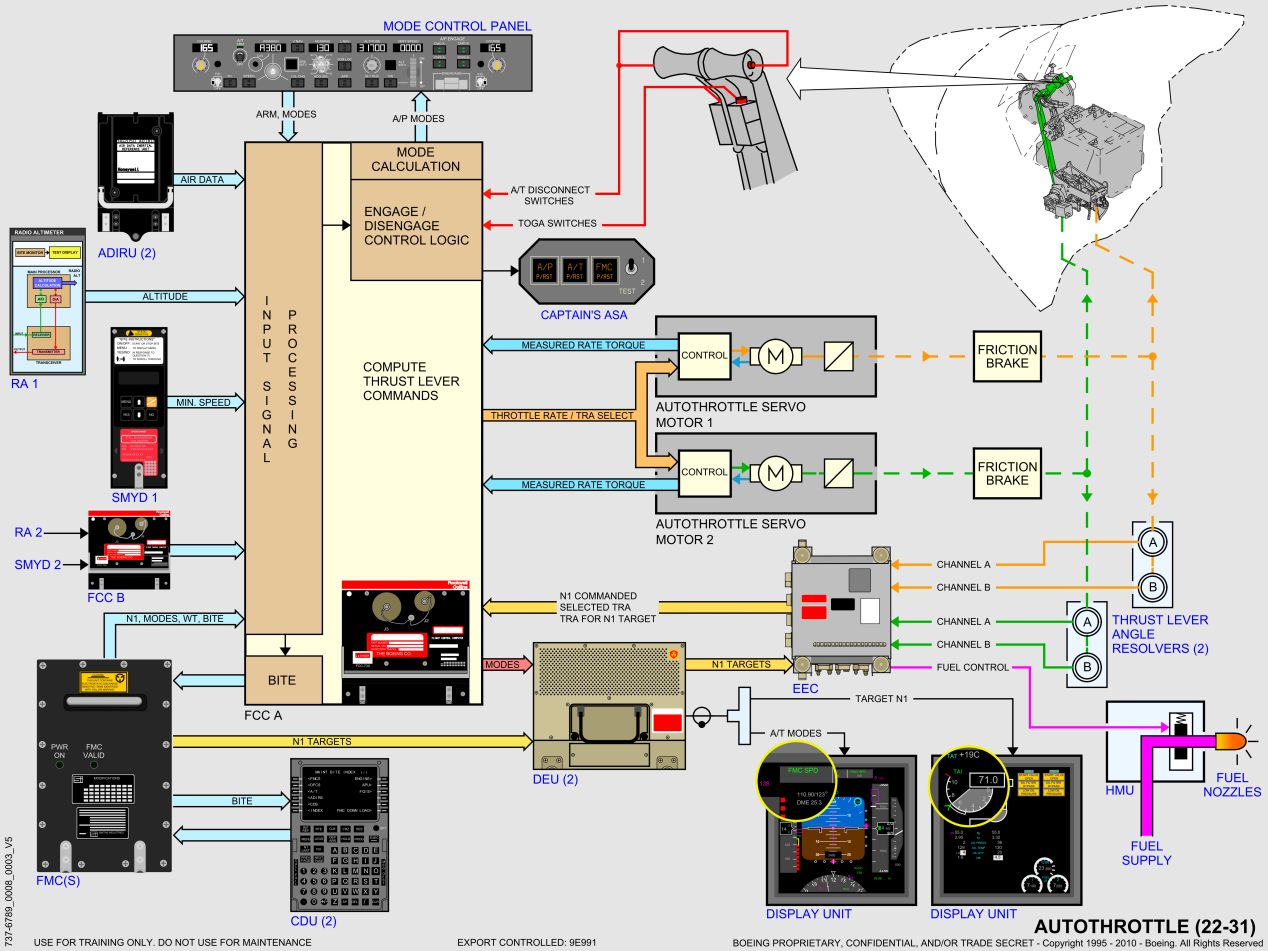The height and width of the screenshot is (951, 1268).
Task: Click the MODE CONTROL PANEL title label
Action: [459, 24]
